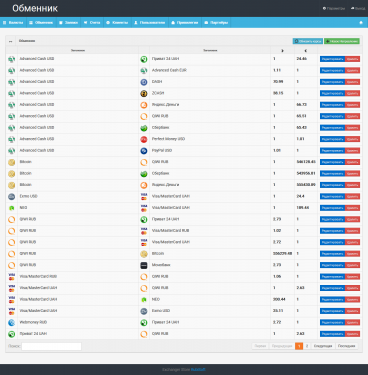Jump to the Последняя page

pyautogui.click(x=346, y=346)
